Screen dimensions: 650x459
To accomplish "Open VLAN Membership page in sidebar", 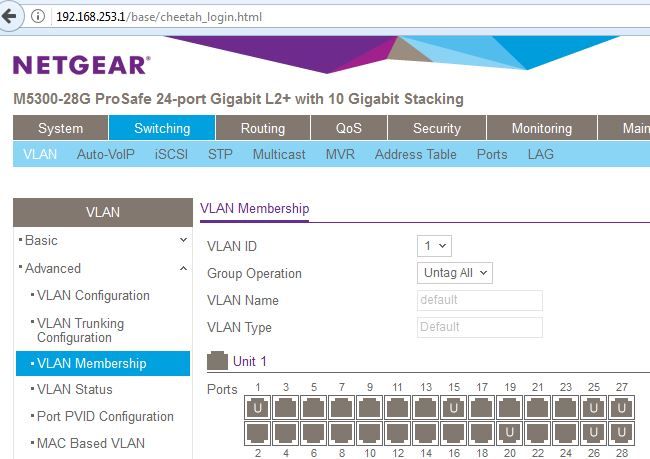I will click(103, 363).
